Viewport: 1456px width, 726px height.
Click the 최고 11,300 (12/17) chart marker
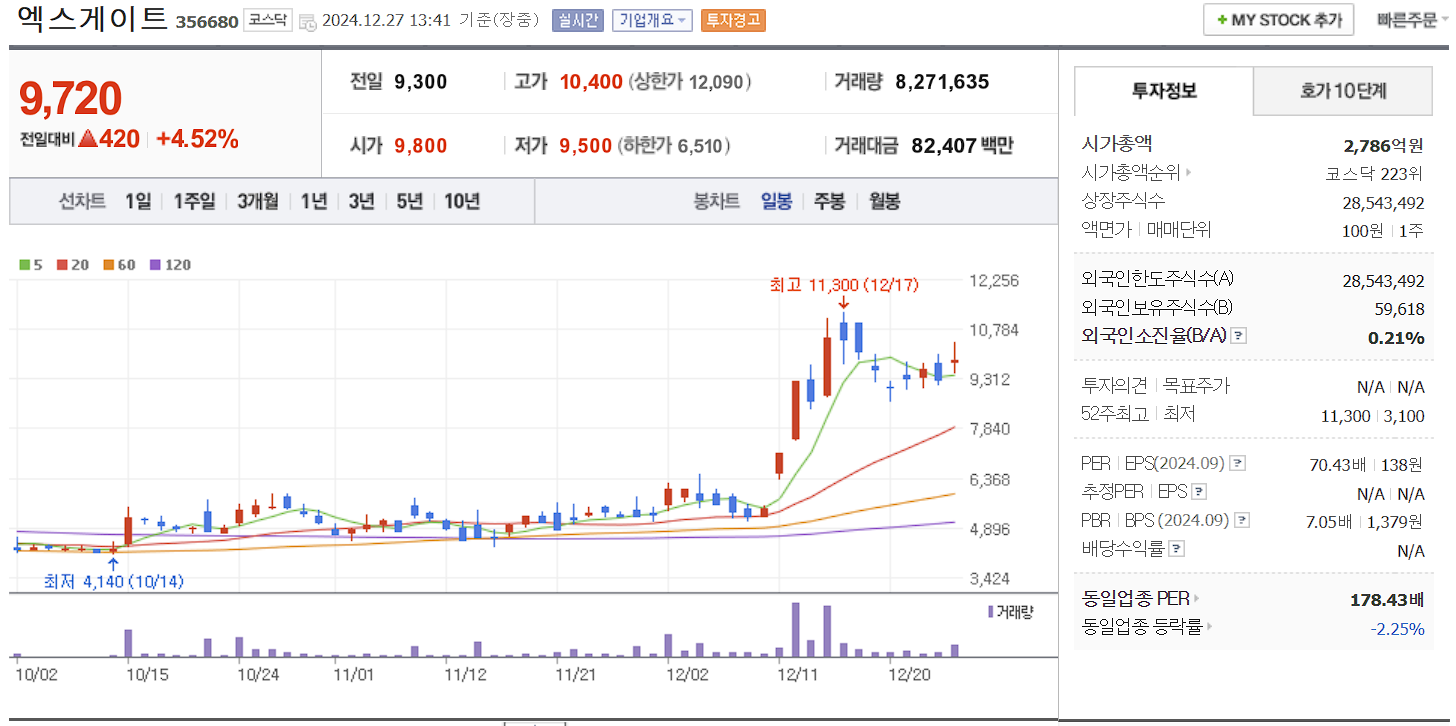[x=842, y=284]
